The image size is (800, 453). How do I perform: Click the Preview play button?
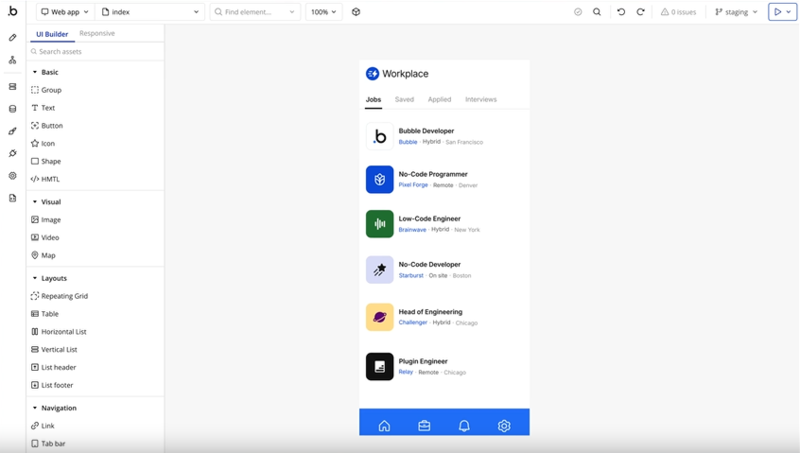[x=778, y=12]
